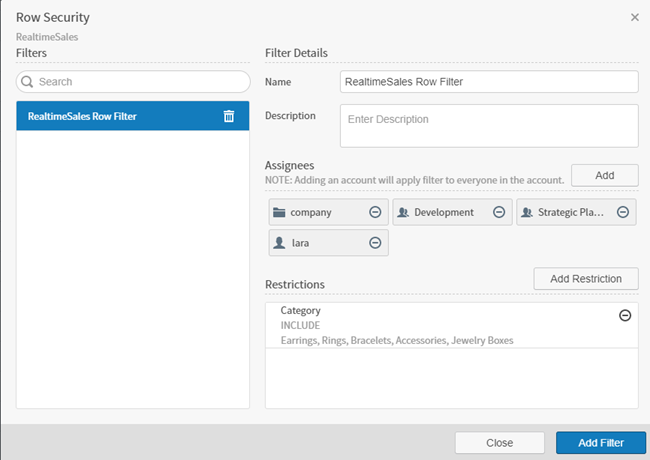Remove the Category restriction
650x460 pixels.
tap(625, 315)
